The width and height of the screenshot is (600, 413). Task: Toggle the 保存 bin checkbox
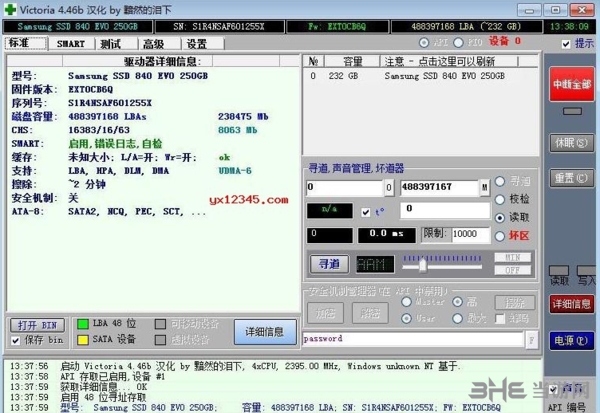[15, 340]
